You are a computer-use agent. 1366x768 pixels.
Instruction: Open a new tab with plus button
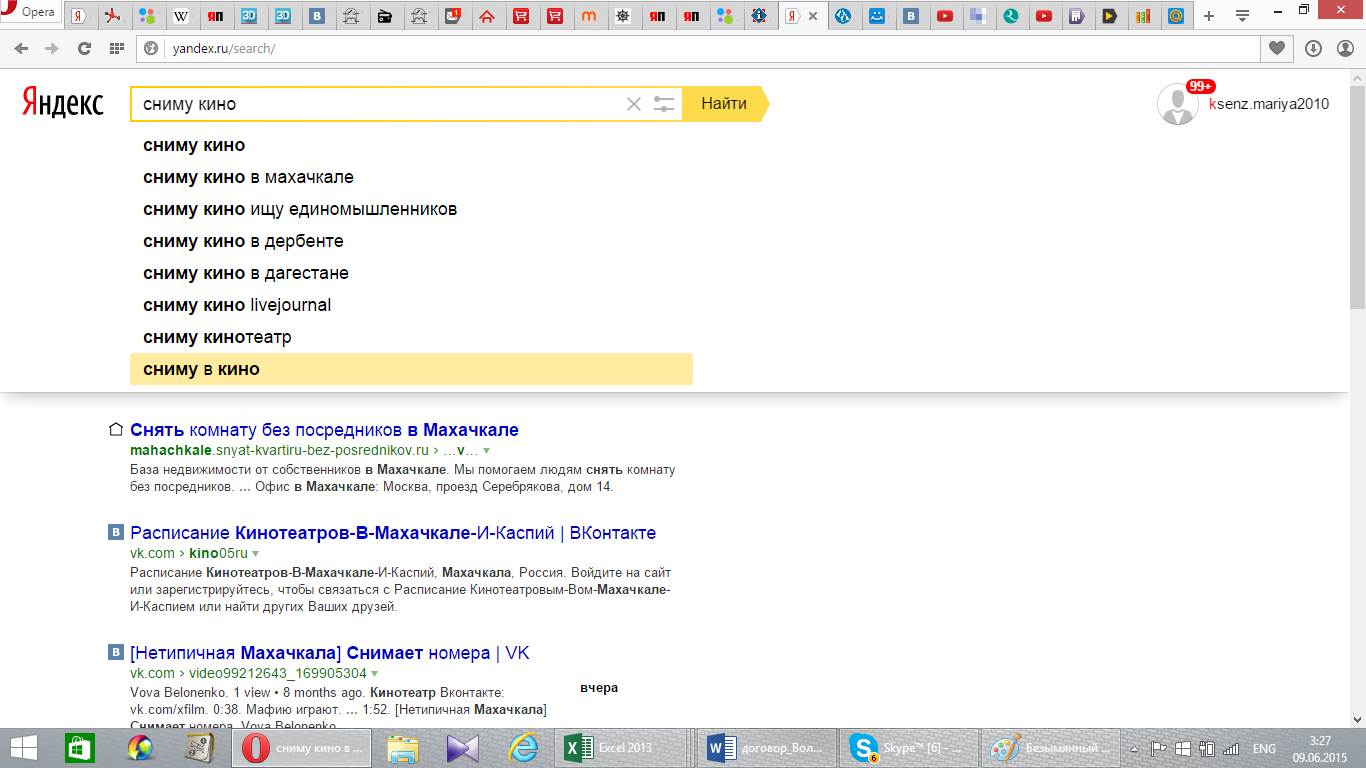point(1209,16)
